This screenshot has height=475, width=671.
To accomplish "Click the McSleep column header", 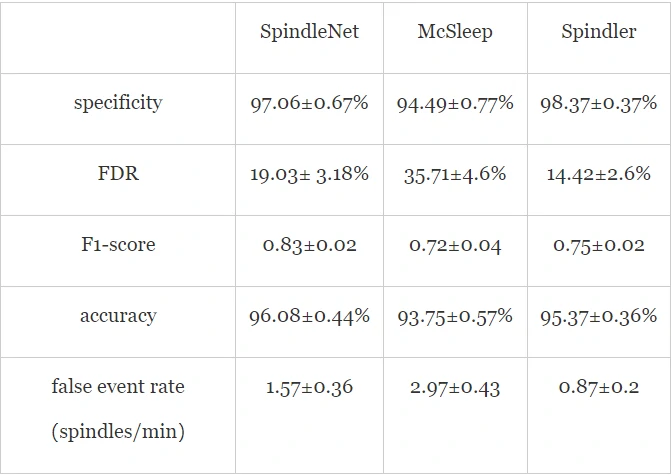I will point(455,32).
